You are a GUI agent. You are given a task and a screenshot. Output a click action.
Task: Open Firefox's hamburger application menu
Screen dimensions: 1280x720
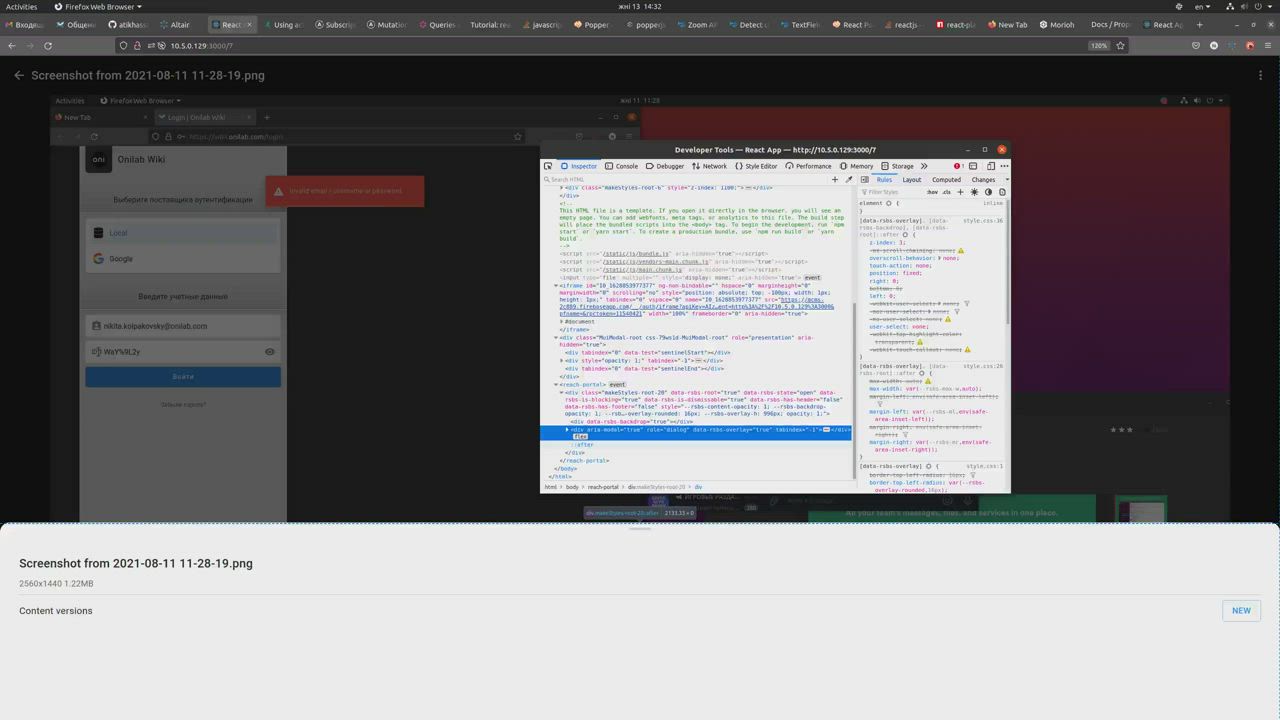pos(1268,45)
